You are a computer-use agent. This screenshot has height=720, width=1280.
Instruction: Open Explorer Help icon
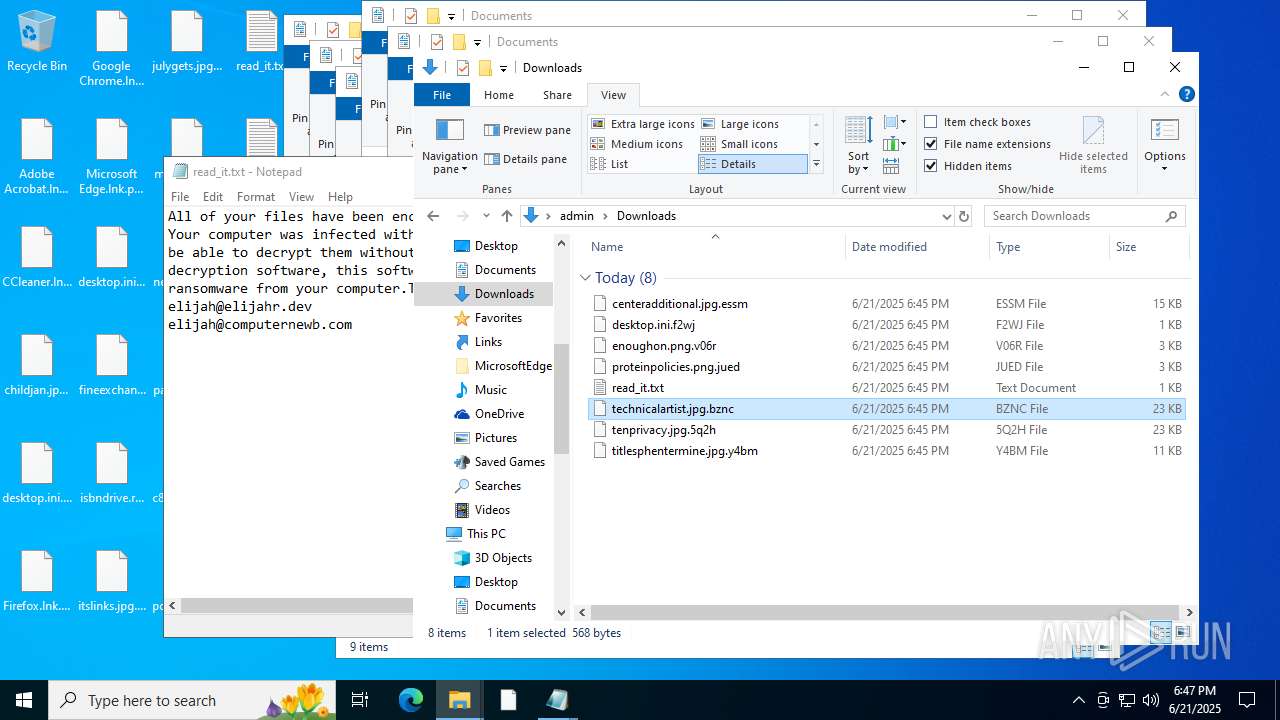click(x=1186, y=95)
